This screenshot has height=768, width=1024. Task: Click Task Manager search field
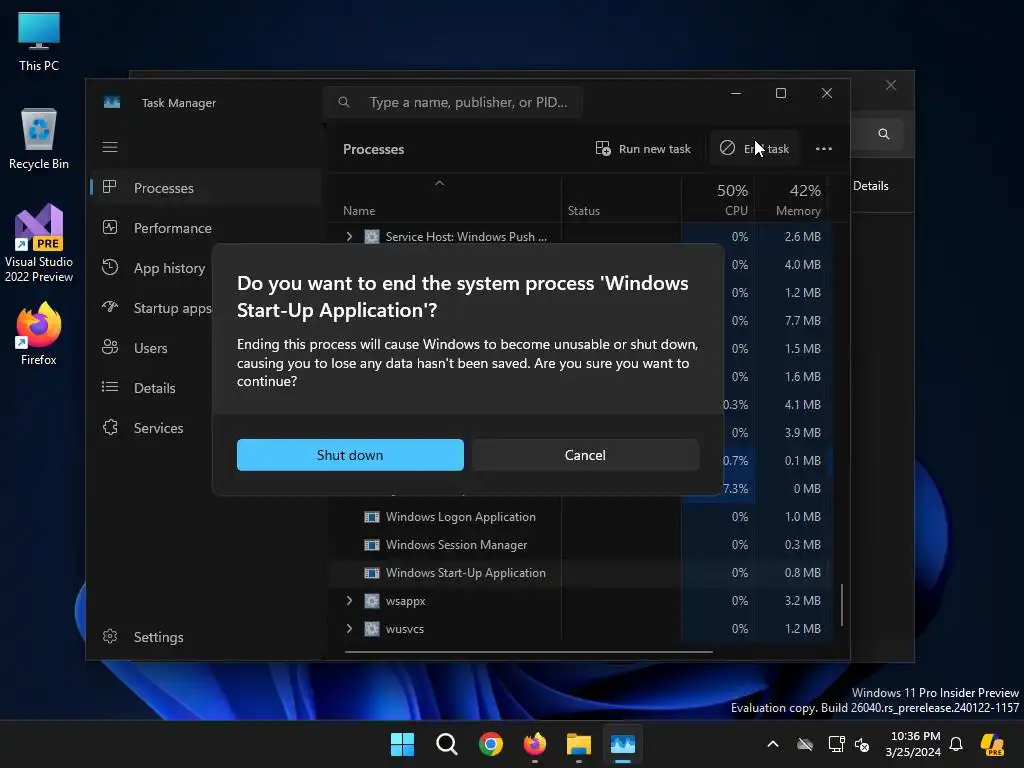[x=453, y=103]
